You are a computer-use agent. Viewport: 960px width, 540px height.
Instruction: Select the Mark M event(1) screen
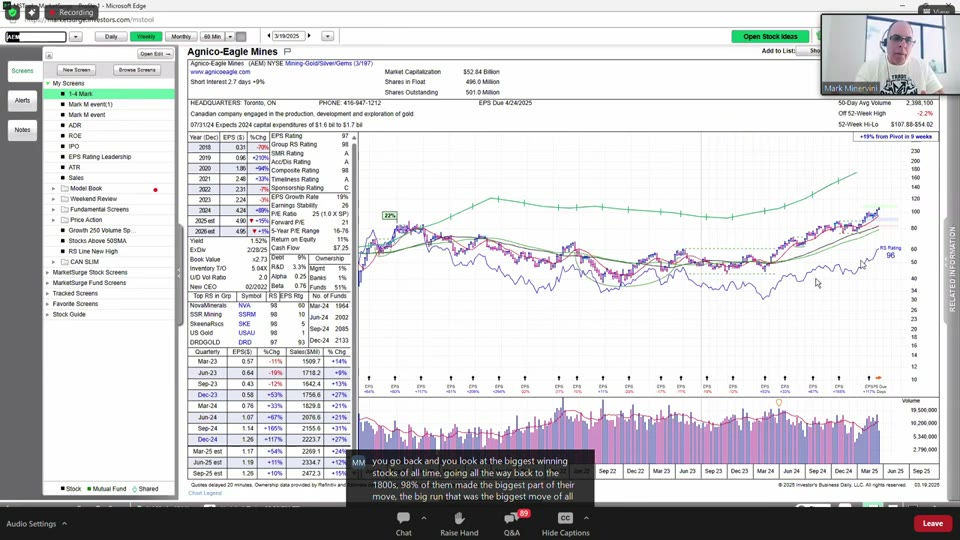coord(90,104)
